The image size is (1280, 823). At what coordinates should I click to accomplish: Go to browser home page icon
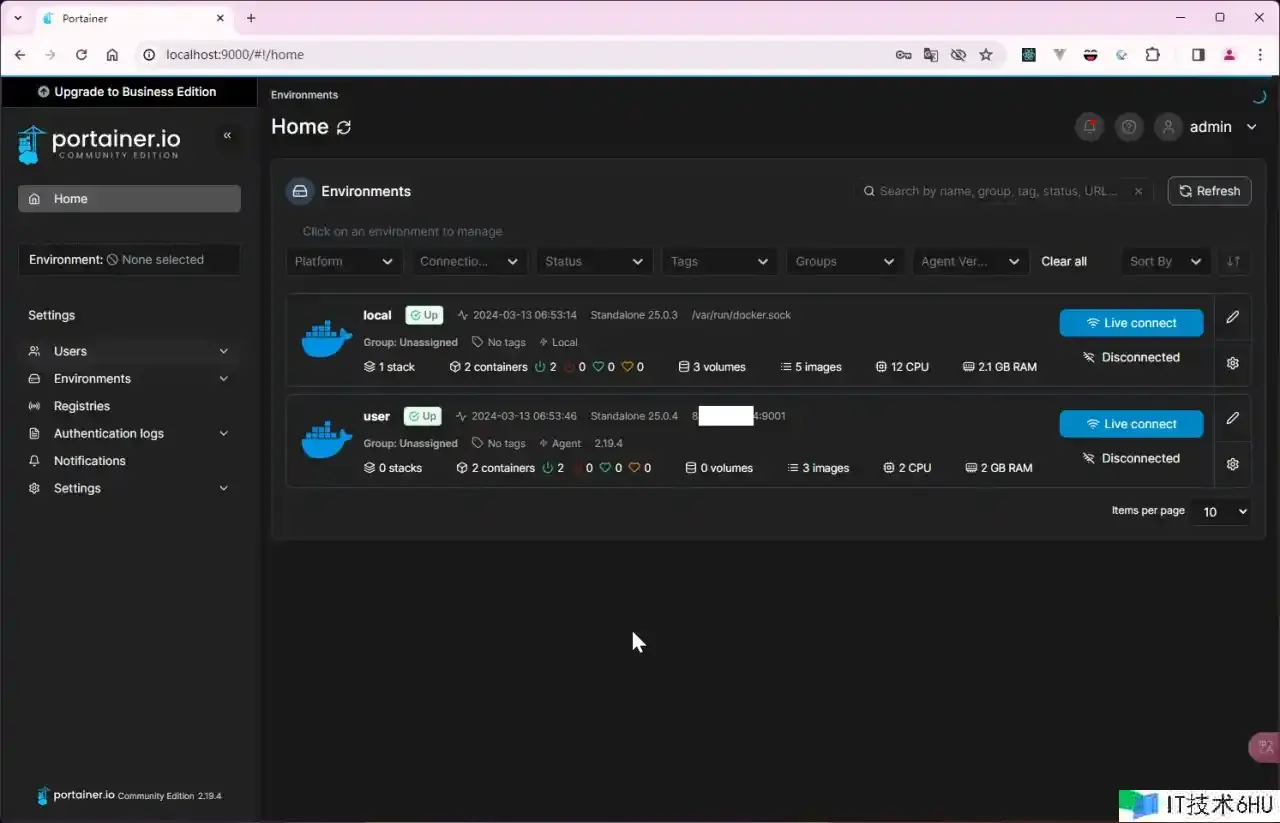[112, 55]
